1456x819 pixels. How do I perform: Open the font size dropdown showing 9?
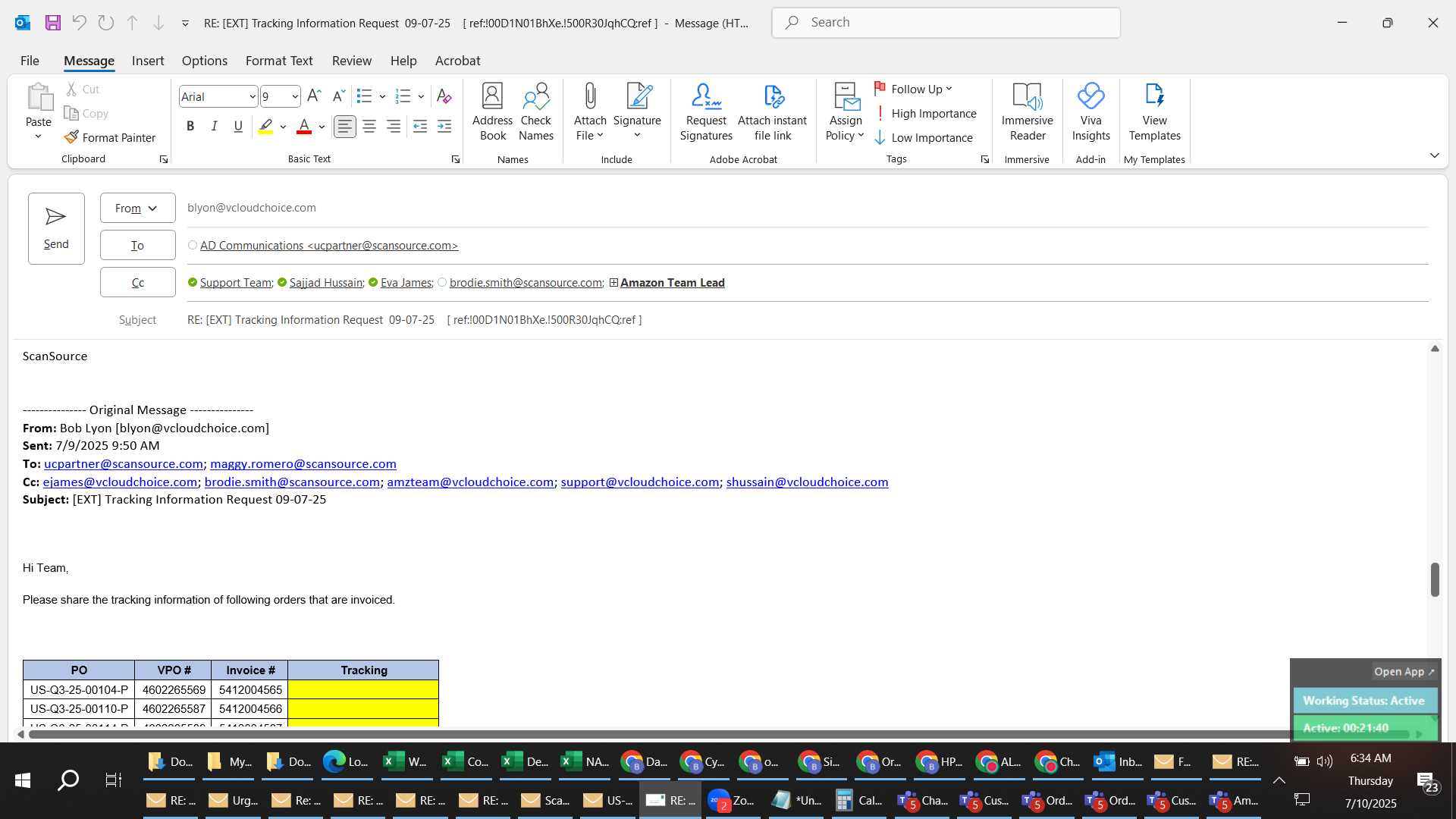[295, 97]
